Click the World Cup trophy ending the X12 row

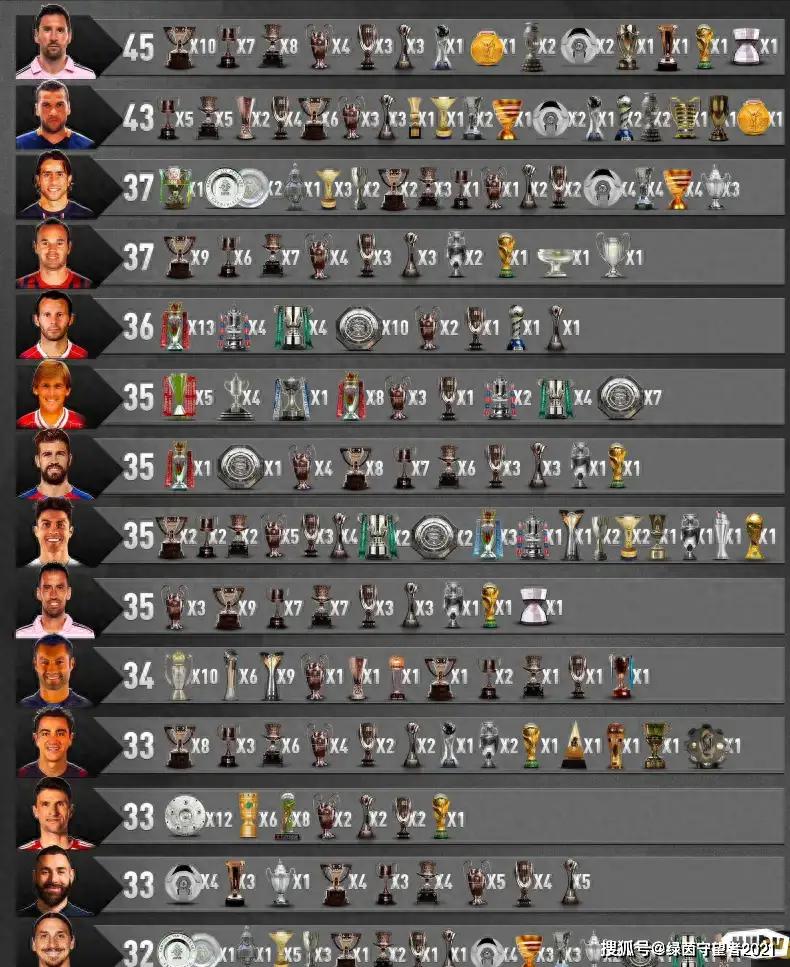[x=440, y=816]
